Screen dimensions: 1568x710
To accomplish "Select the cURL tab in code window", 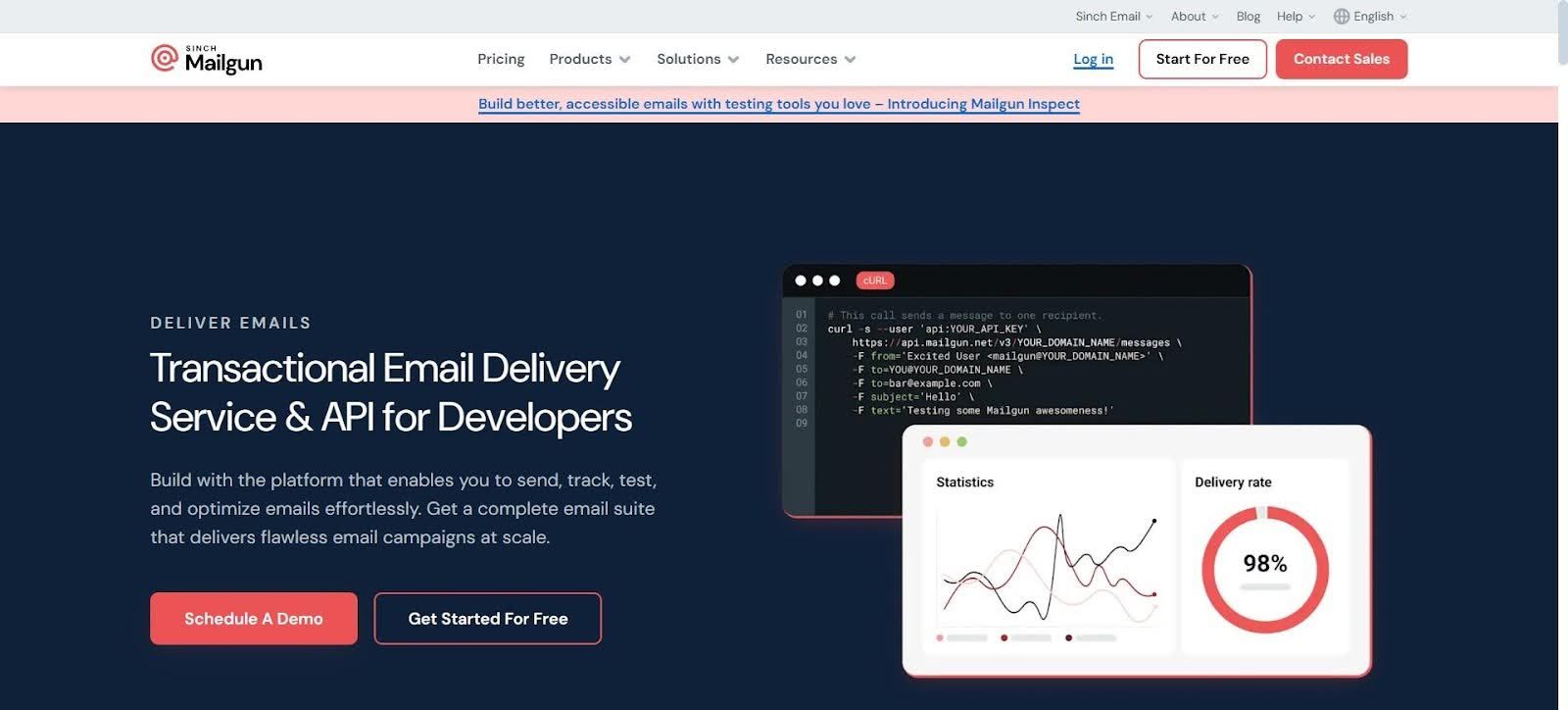I will pyautogui.click(x=874, y=280).
